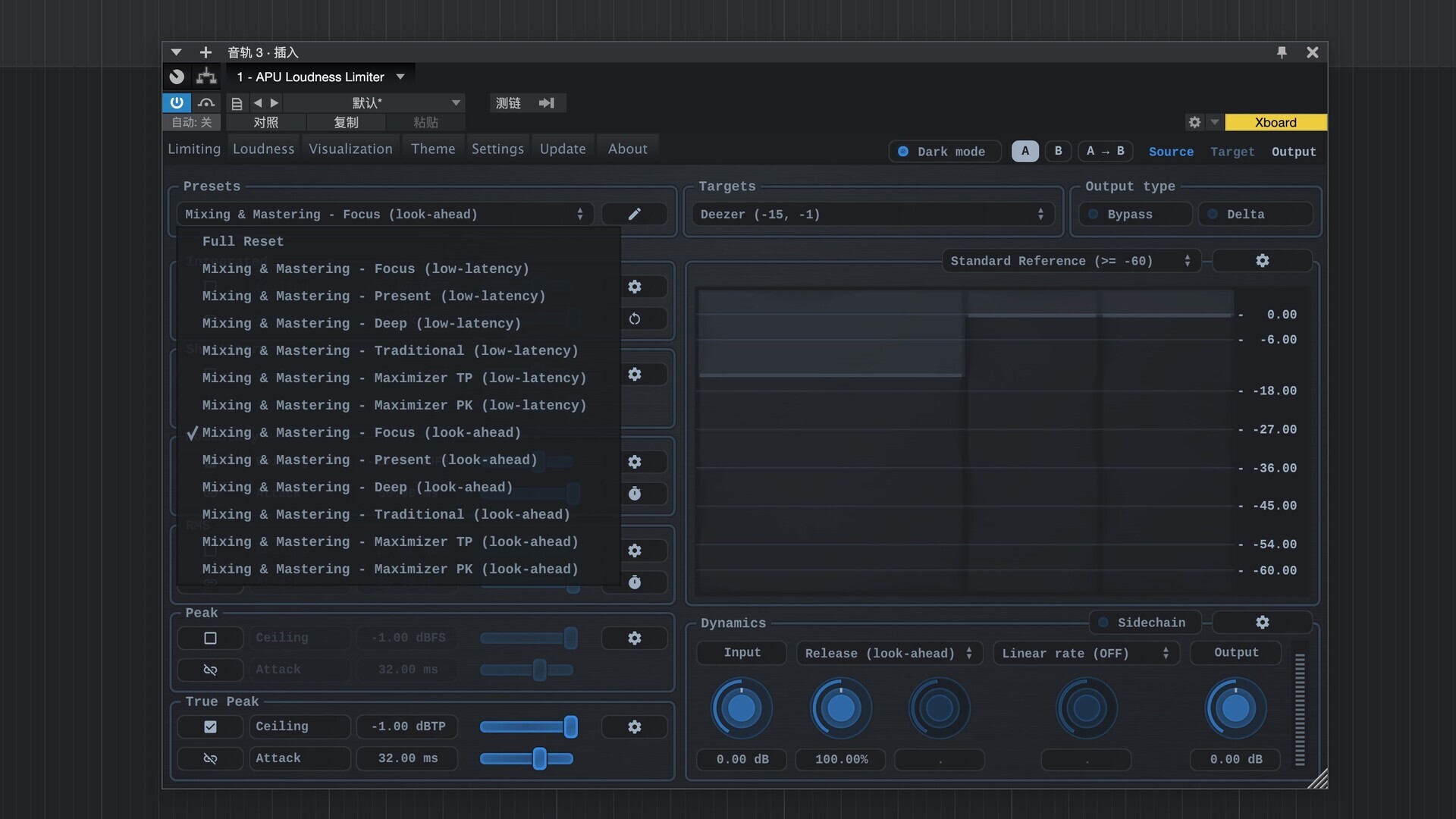Click the automation curve icon
1456x819 pixels.
tap(206, 102)
